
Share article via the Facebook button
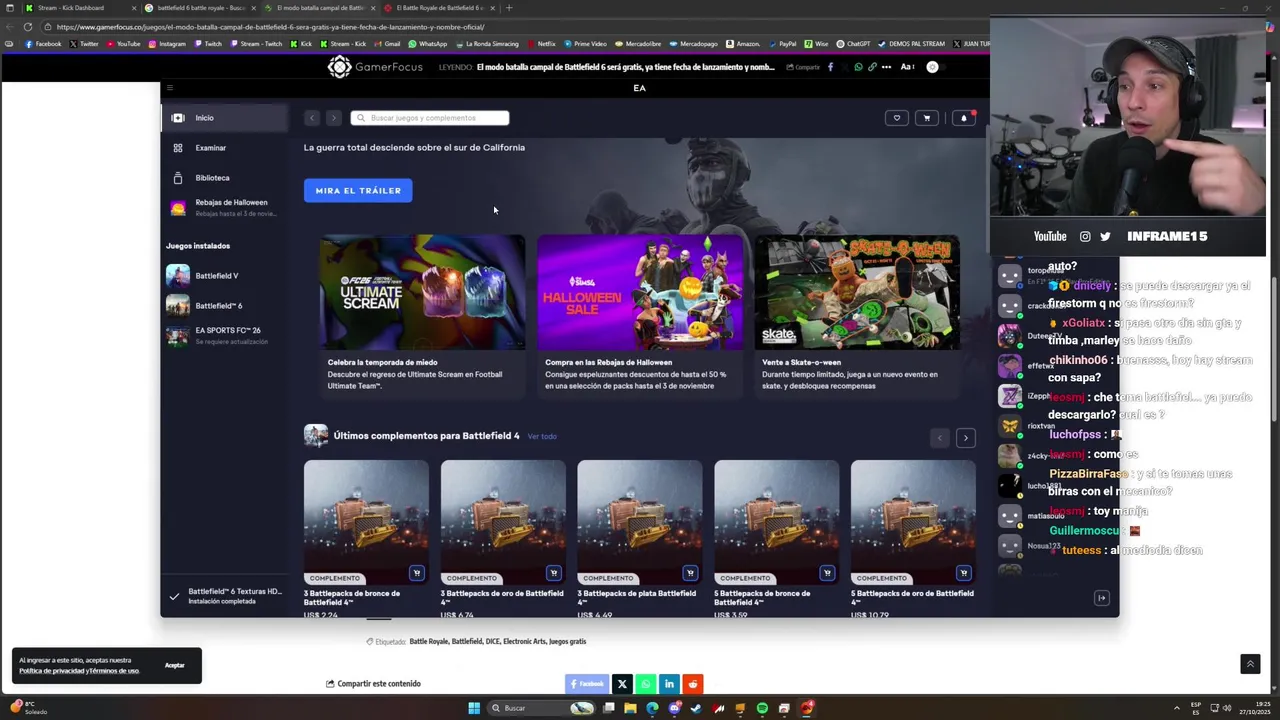pyautogui.click(x=587, y=684)
